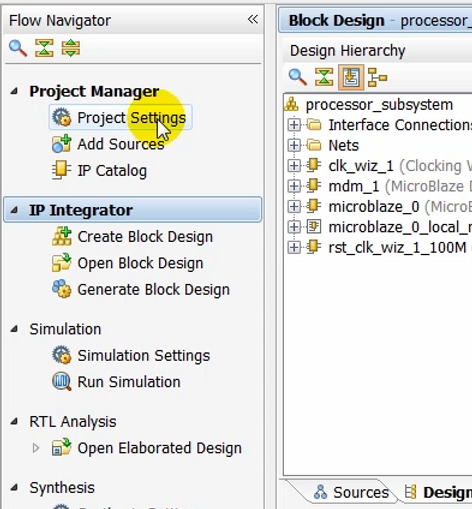This screenshot has height=509, width=472.
Task: Click the IP Catalog chip icon
Action: (x=62, y=170)
